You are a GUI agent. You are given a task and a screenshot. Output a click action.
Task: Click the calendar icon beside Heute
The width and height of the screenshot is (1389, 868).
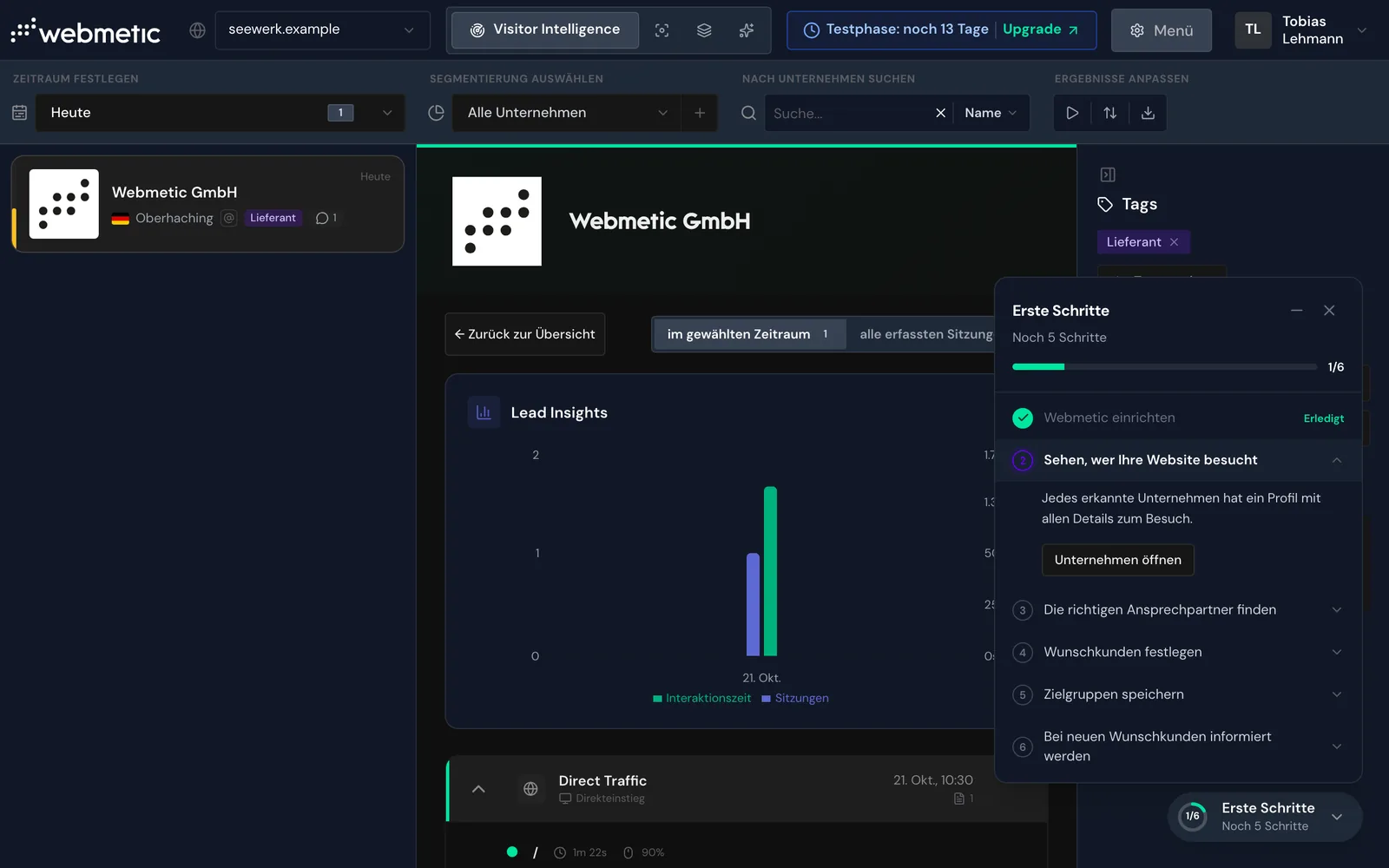pos(19,113)
